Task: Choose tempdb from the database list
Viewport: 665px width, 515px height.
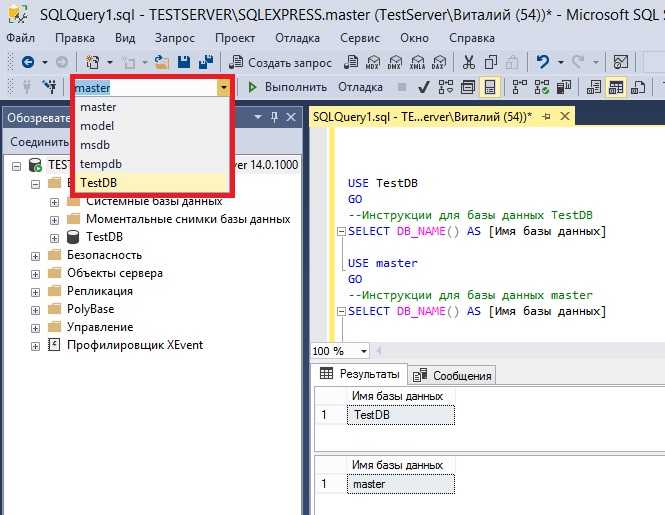Action: pos(100,163)
